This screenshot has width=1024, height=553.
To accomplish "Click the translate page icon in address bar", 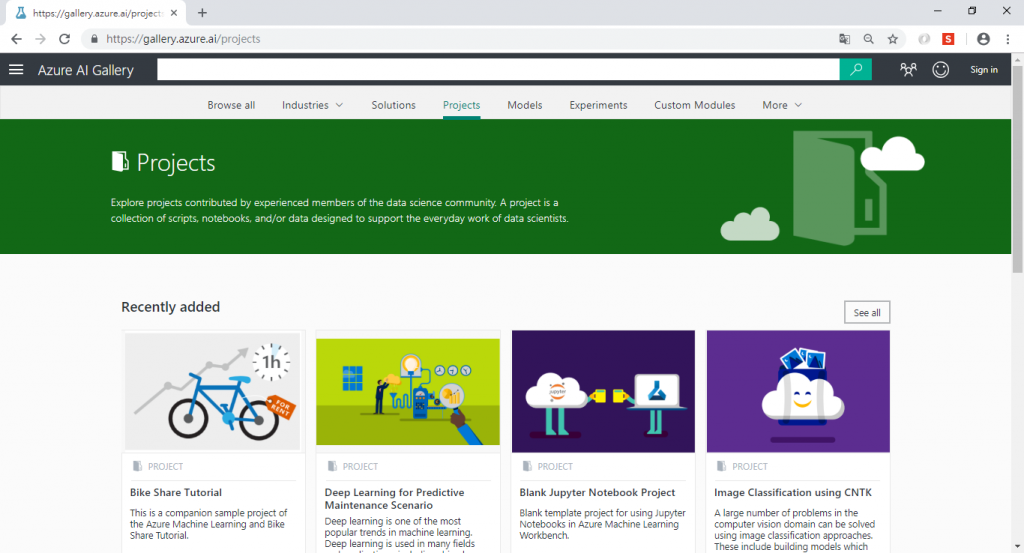I will (x=844, y=39).
